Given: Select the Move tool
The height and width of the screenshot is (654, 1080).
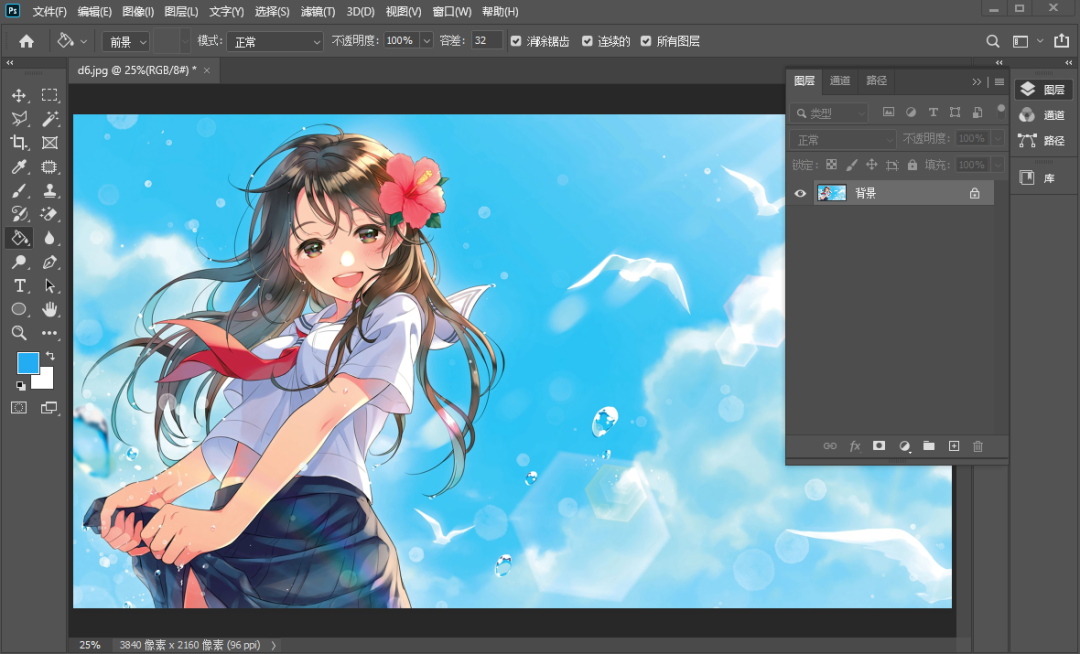Looking at the screenshot, I should point(18,95).
